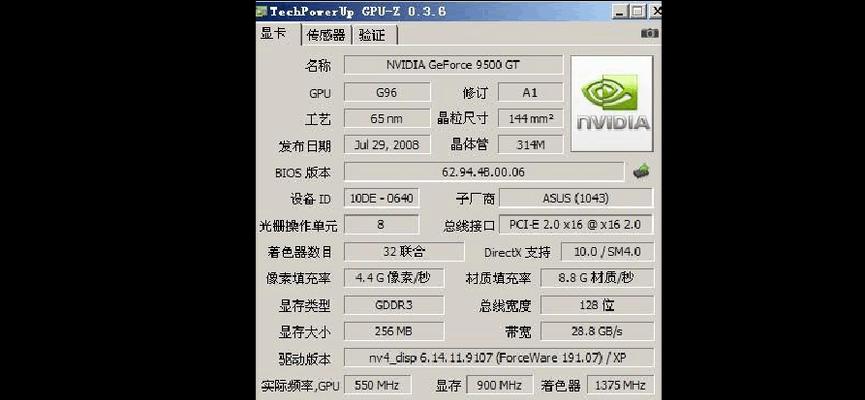Click the 晶体管 label

point(469,145)
